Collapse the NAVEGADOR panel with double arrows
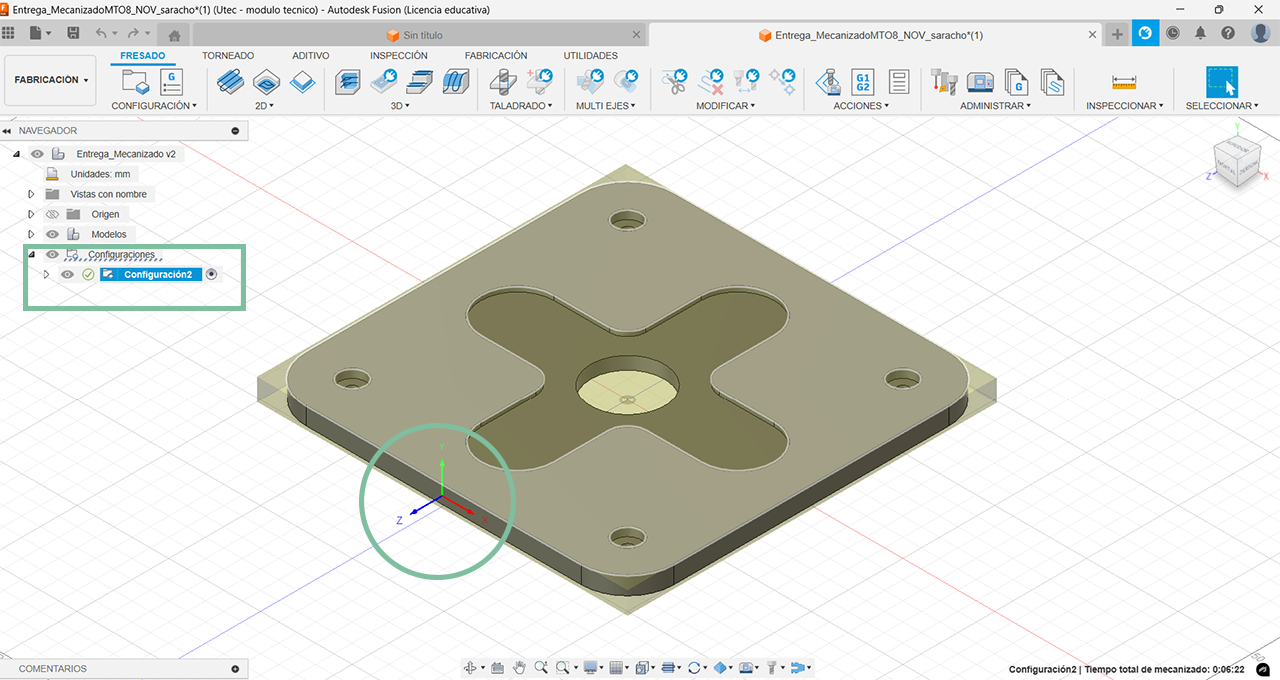The width and height of the screenshot is (1280, 680). 7,131
